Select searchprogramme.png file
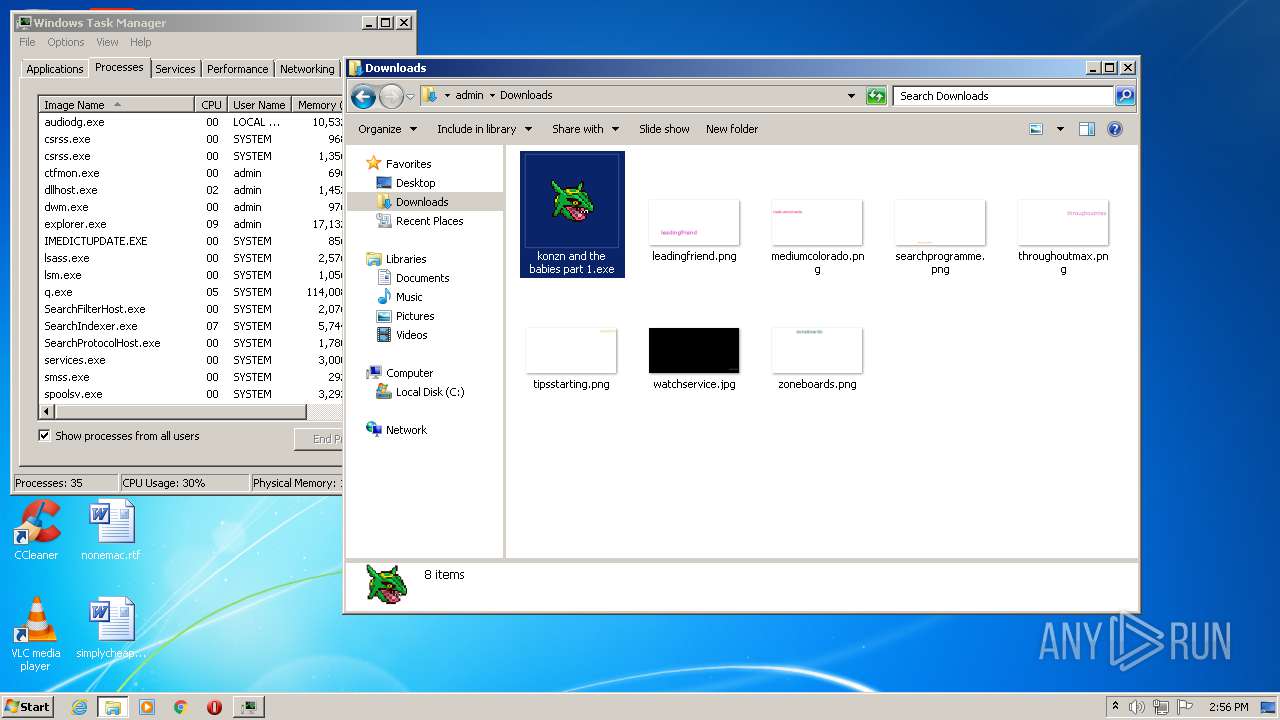This screenshot has height=720, width=1280. tap(940, 237)
